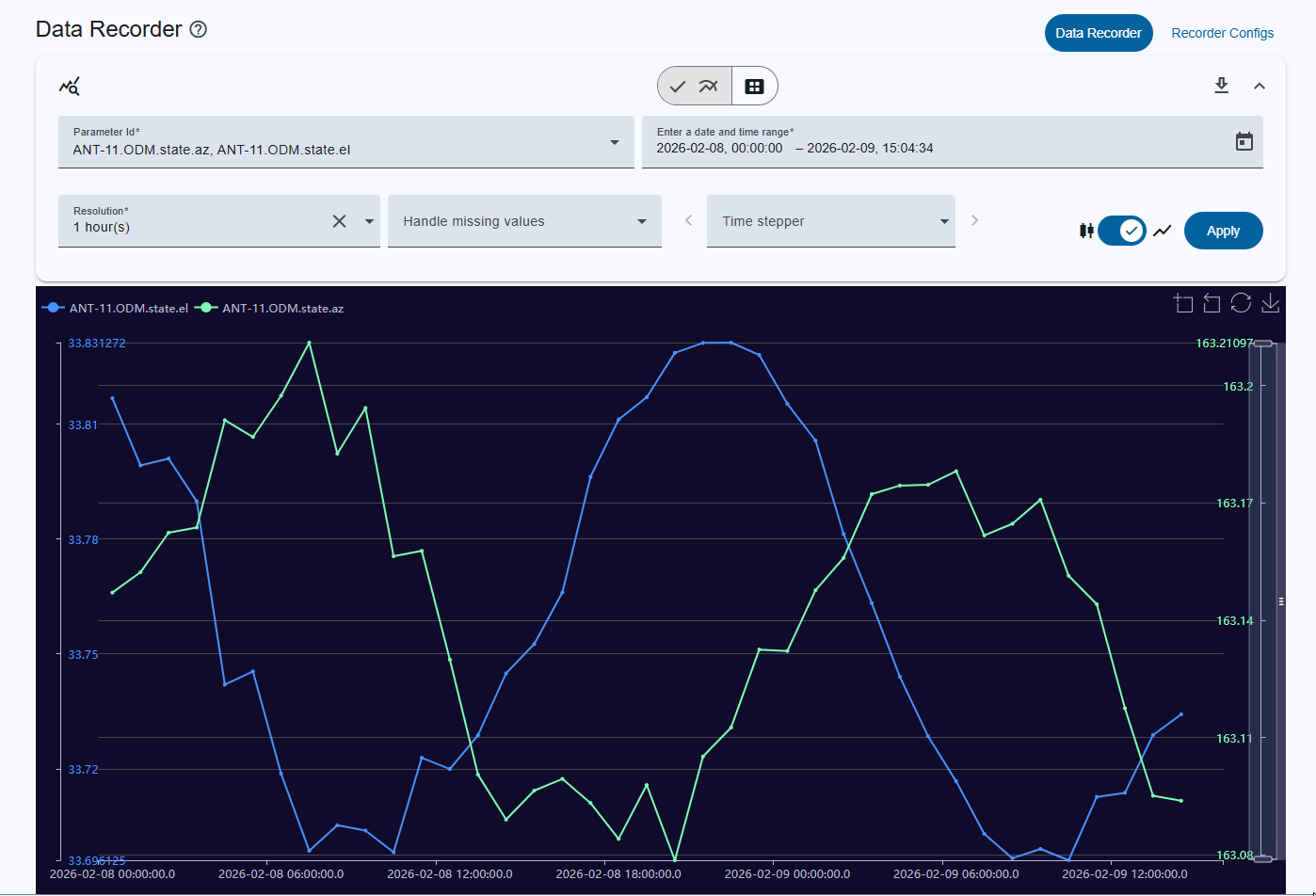Click the data export download icon above the filters
Image resolution: width=1316 pixels, height=896 pixels.
pyautogui.click(x=1221, y=85)
